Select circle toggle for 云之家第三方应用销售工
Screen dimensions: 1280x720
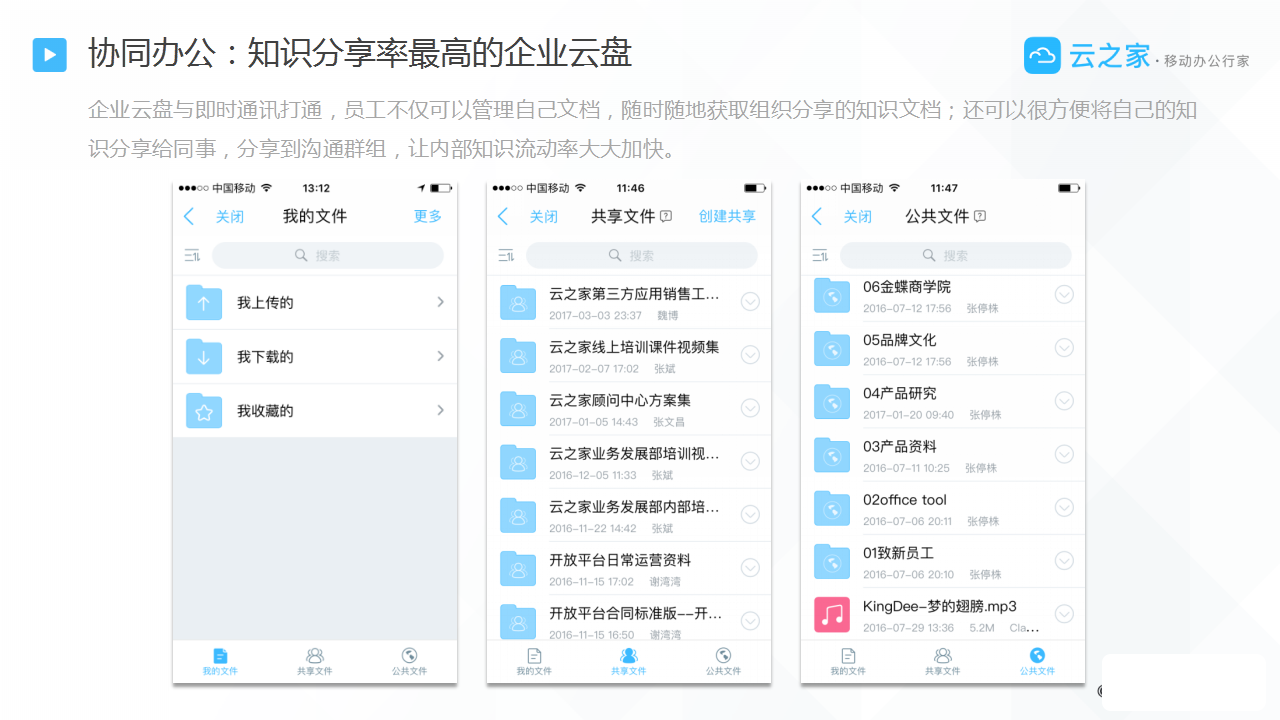[x=750, y=302]
